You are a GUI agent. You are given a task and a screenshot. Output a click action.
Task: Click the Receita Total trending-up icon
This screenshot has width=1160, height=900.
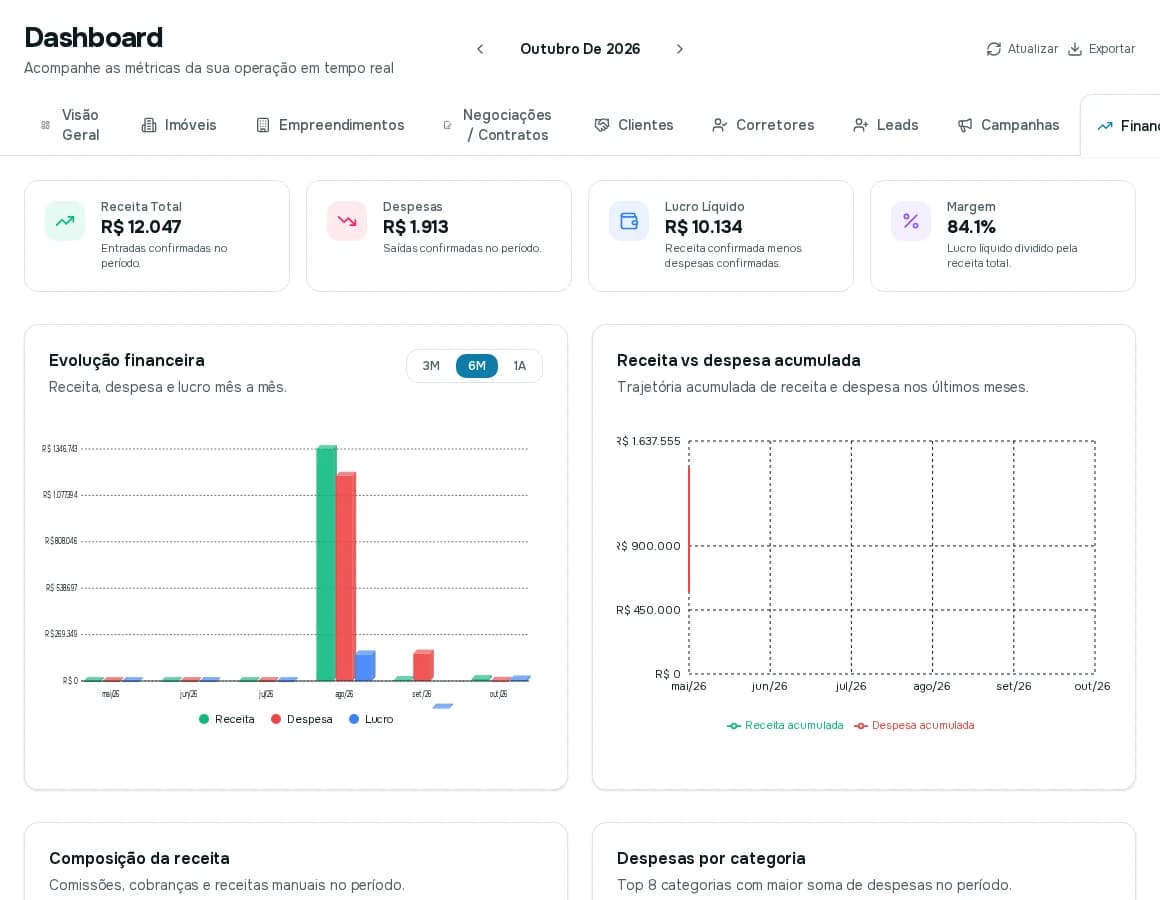coord(65,221)
